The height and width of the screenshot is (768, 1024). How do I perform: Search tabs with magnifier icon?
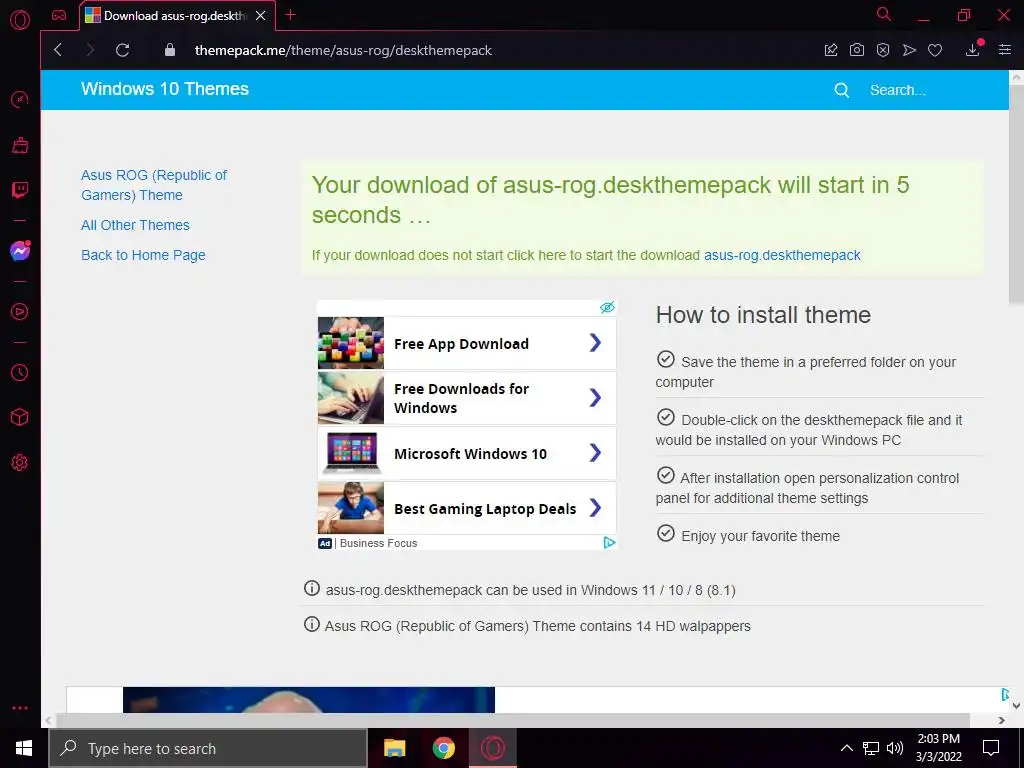click(x=884, y=14)
